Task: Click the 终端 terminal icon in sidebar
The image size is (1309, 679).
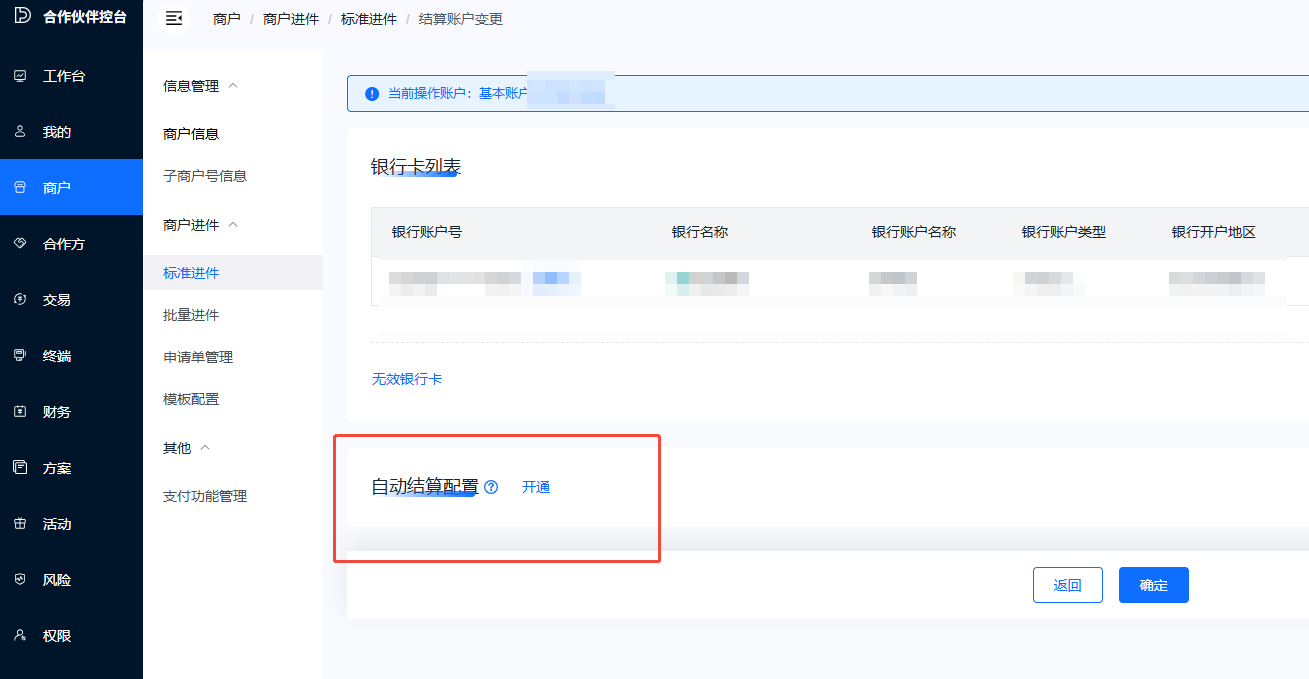Action: (x=20, y=356)
